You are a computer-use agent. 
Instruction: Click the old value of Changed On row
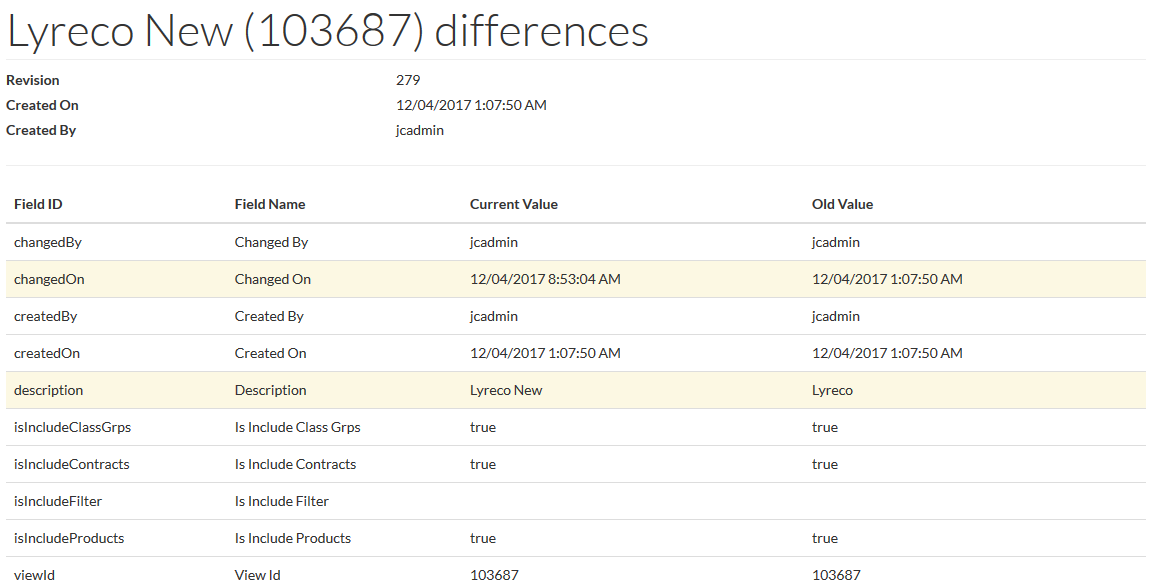click(x=887, y=279)
